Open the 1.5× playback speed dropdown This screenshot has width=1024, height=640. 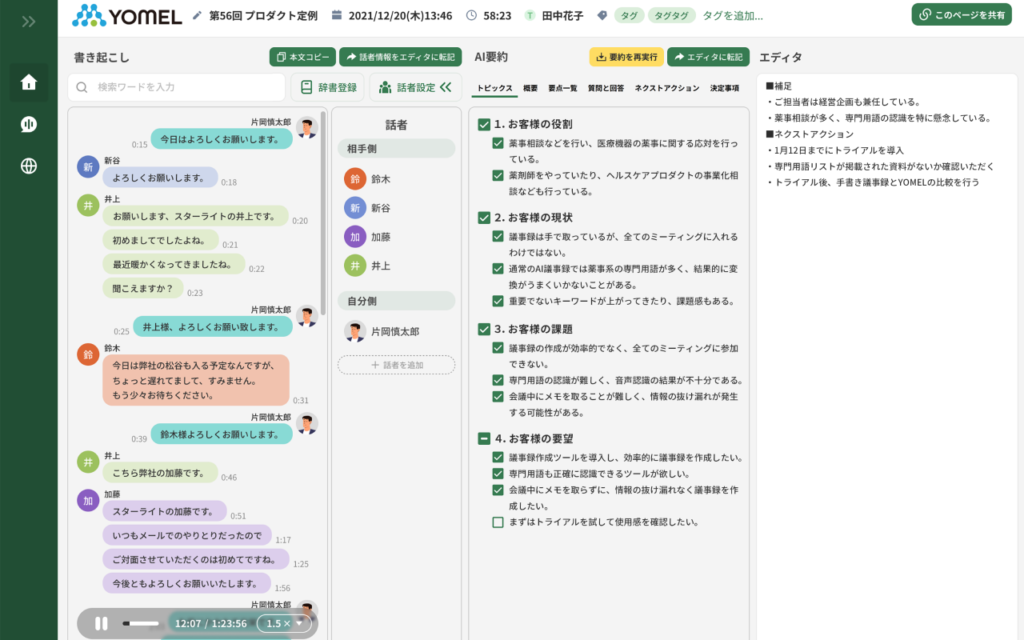click(x=285, y=623)
